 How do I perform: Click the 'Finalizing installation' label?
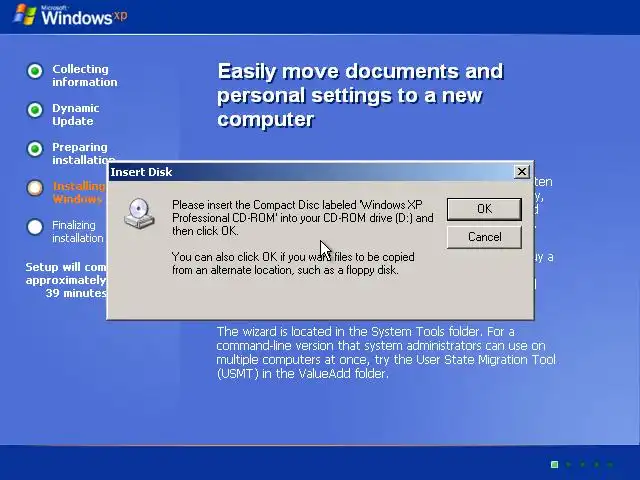(x=78, y=231)
